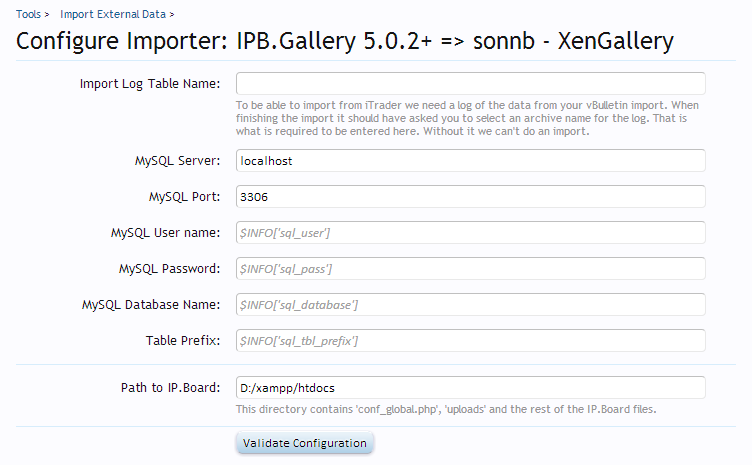Click the 'MySQL User name:' label text
This screenshot has width=752, height=465.
[x=165, y=233]
